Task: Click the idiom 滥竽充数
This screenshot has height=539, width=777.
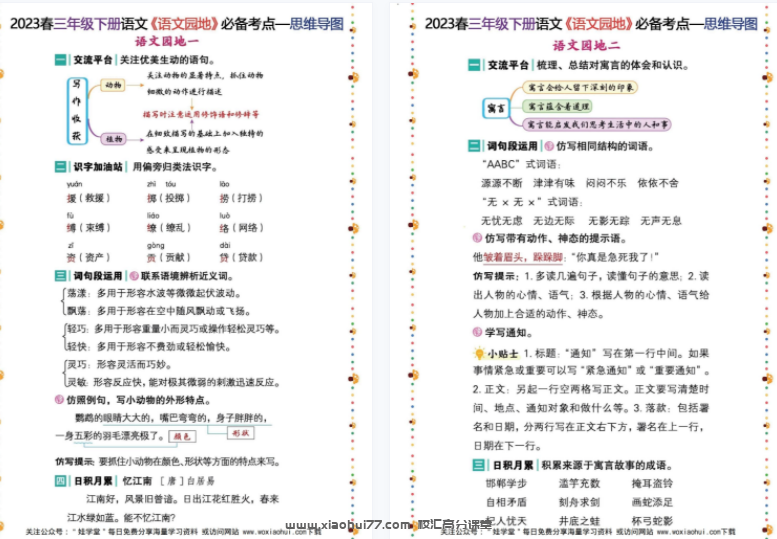Action: click(579, 483)
